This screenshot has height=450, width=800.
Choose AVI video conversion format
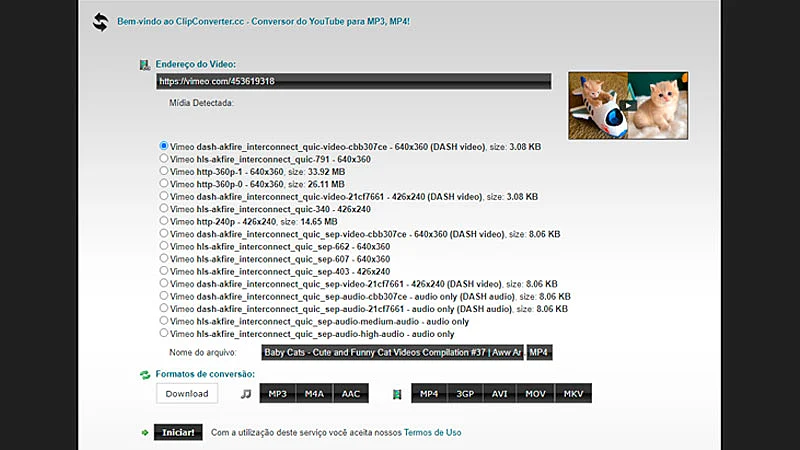(x=499, y=394)
